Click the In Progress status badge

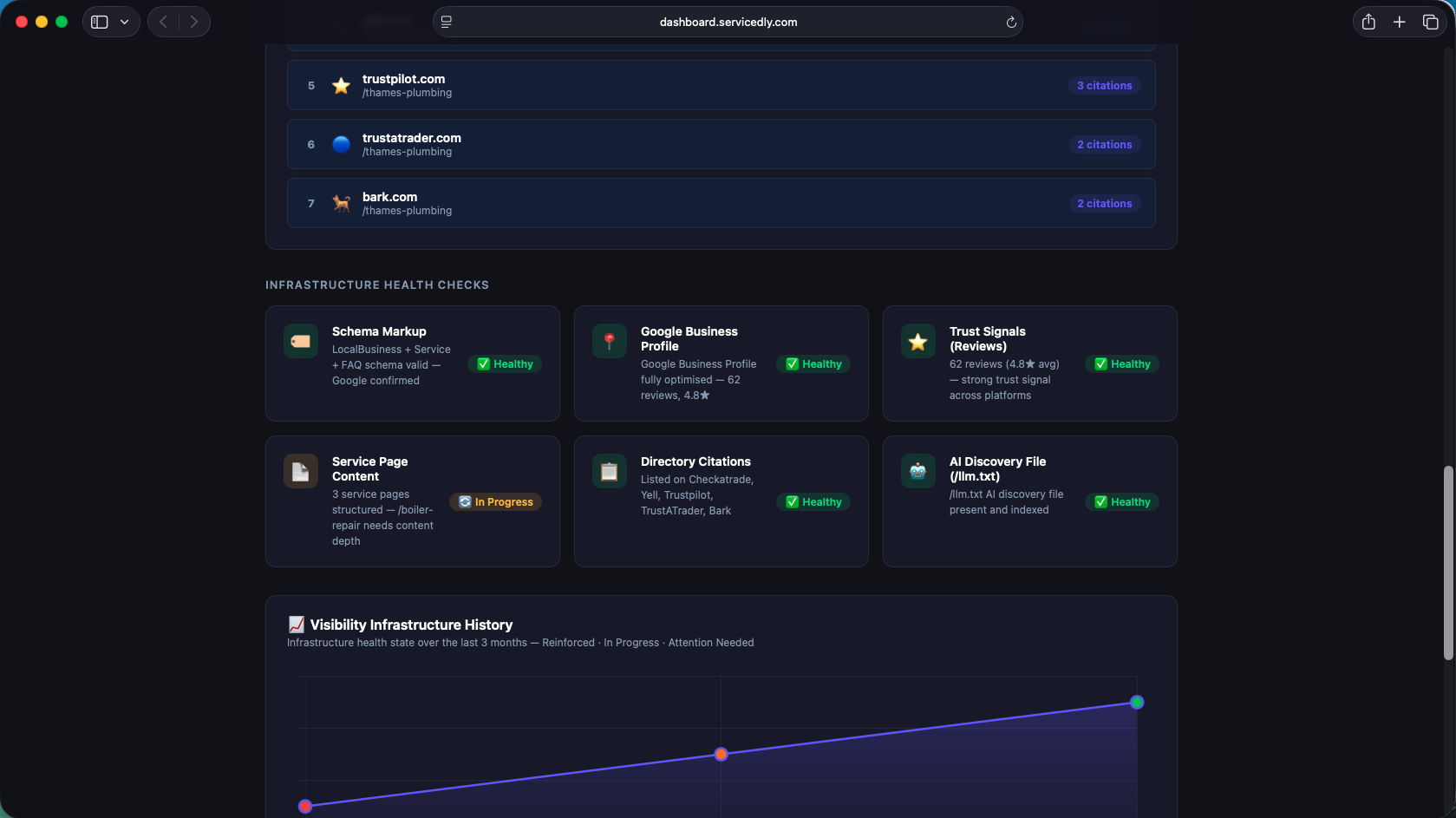[495, 502]
